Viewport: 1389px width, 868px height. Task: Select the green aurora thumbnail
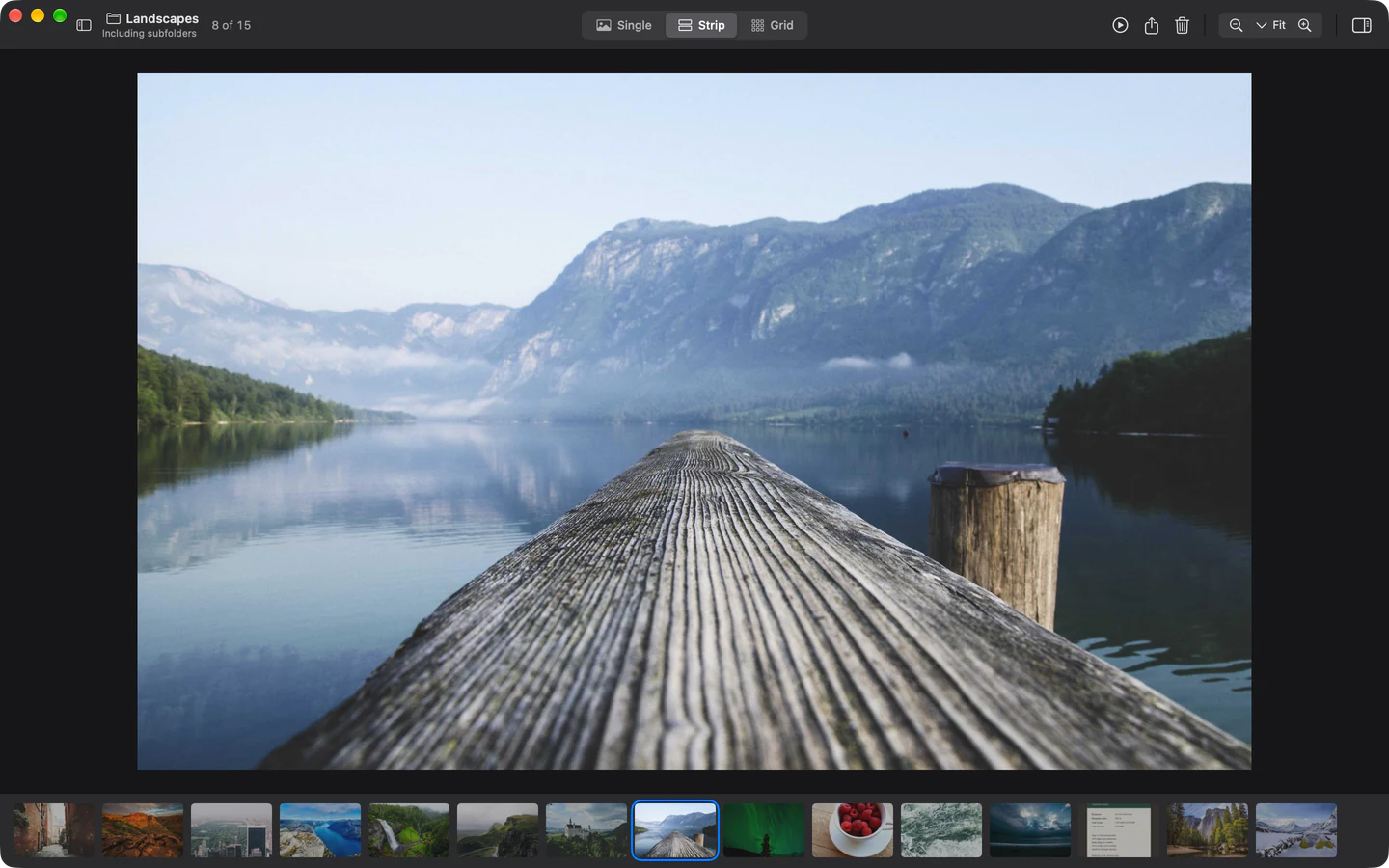click(x=764, y=830)
